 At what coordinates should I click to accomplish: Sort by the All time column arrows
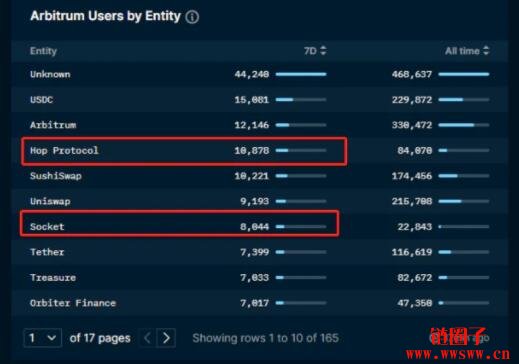[486, 51]
